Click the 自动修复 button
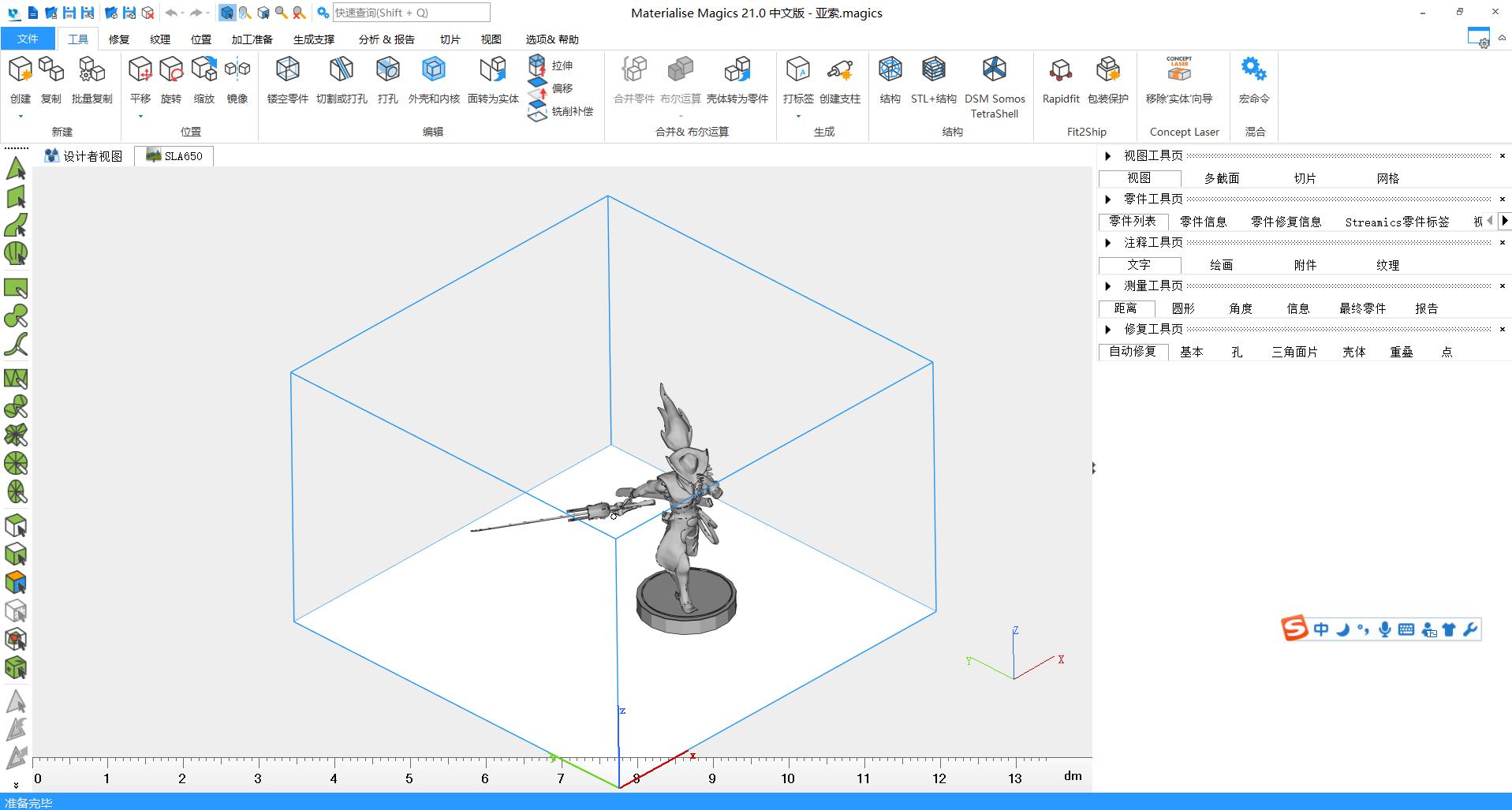The image size is (1512, 810). (1133, 352)
